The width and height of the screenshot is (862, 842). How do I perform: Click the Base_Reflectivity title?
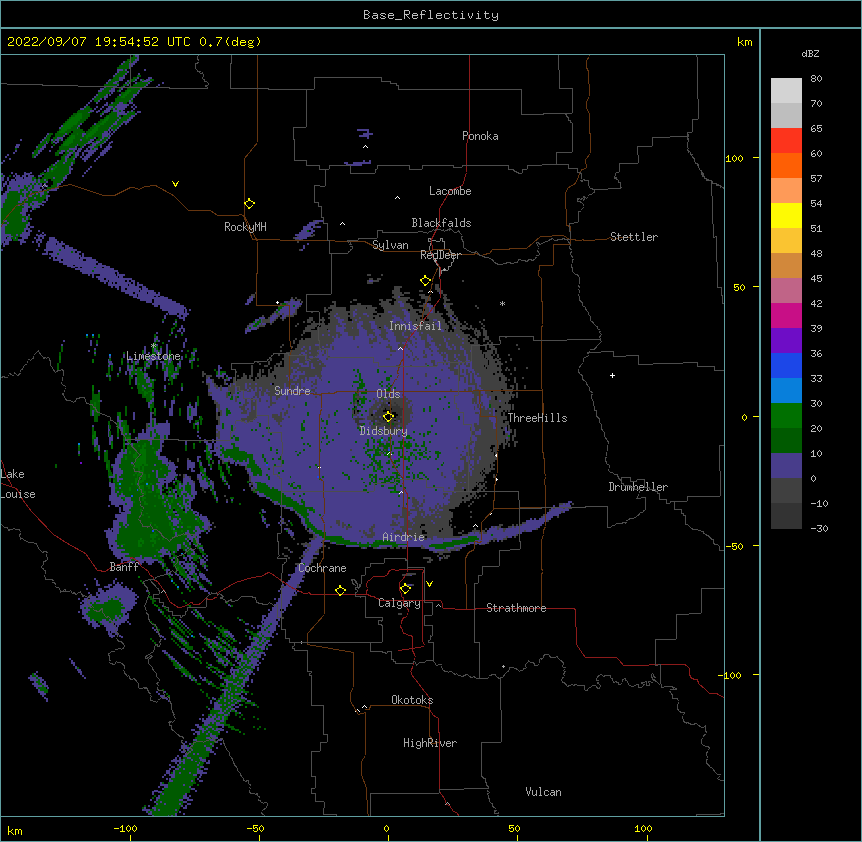click(x=431, y=15)
